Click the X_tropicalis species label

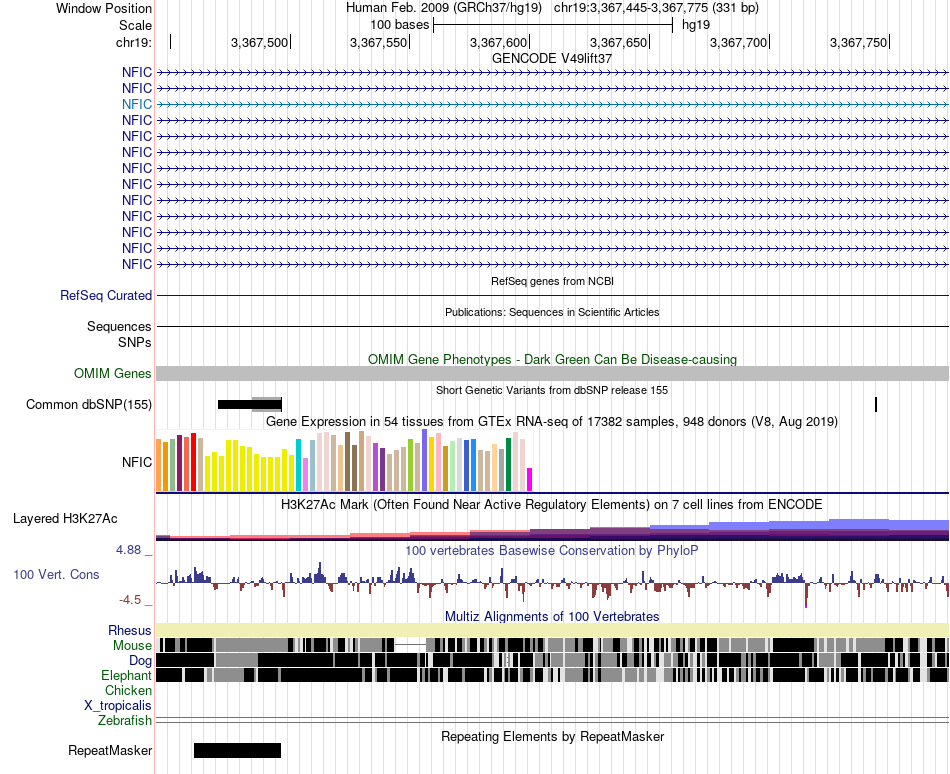pyautogui.click(x=118, y=706)
